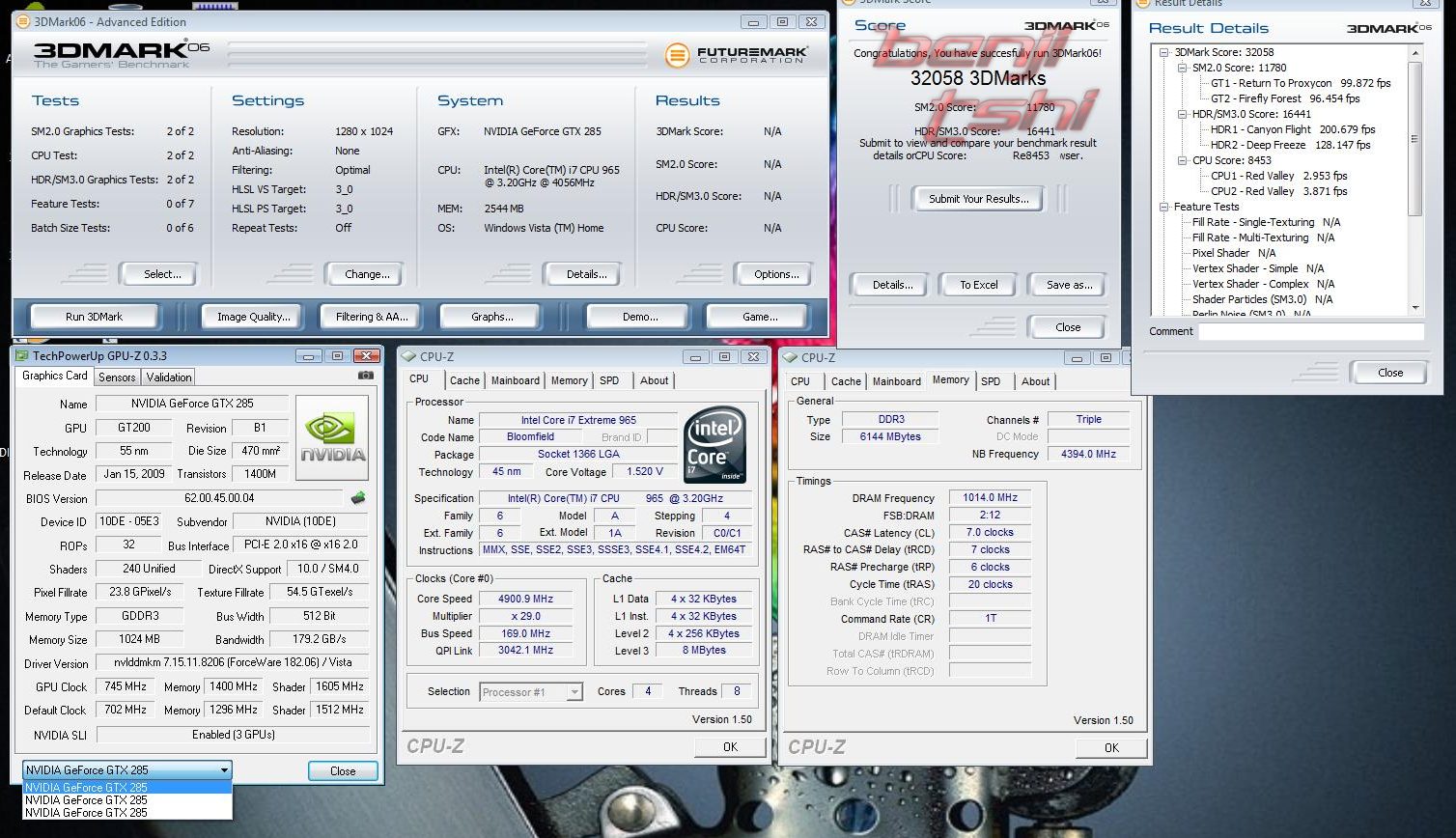Open SPD tab in CPU-Z window showing processor info
This screenshot has height=838, width=1456.
click(x=609, y=380)
